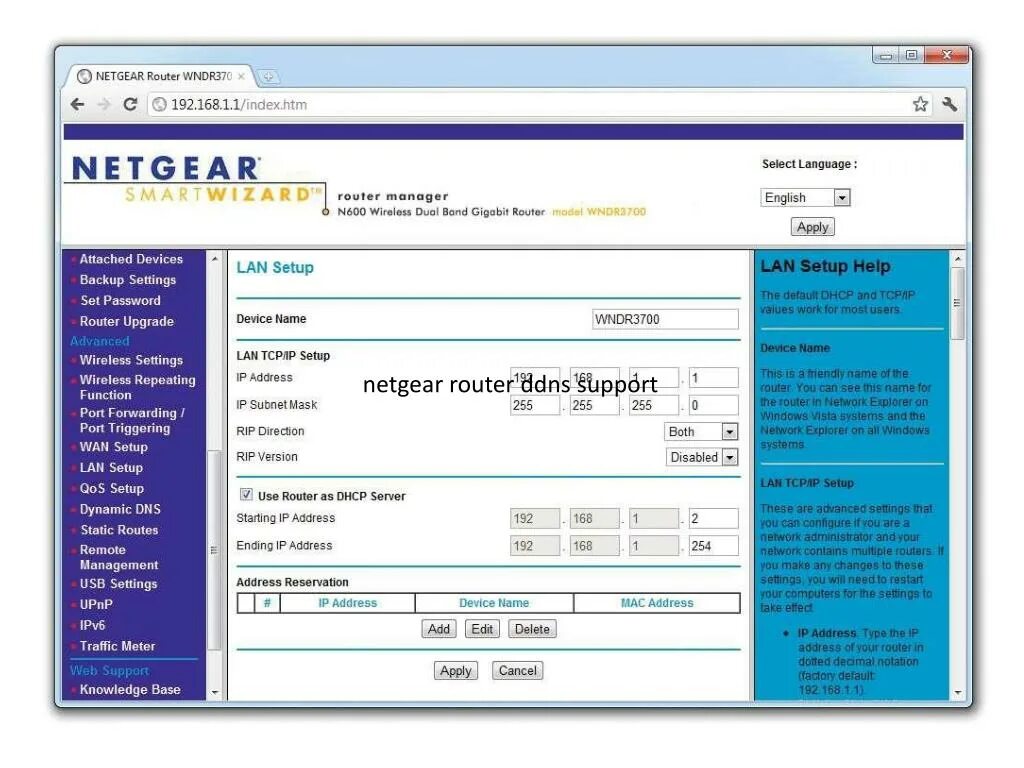The height and width of the screenshot is (768, 1024).
Task: Open Port Forwarding / Port Triggering
Action: pyautogui.click(x=132, y=421)
